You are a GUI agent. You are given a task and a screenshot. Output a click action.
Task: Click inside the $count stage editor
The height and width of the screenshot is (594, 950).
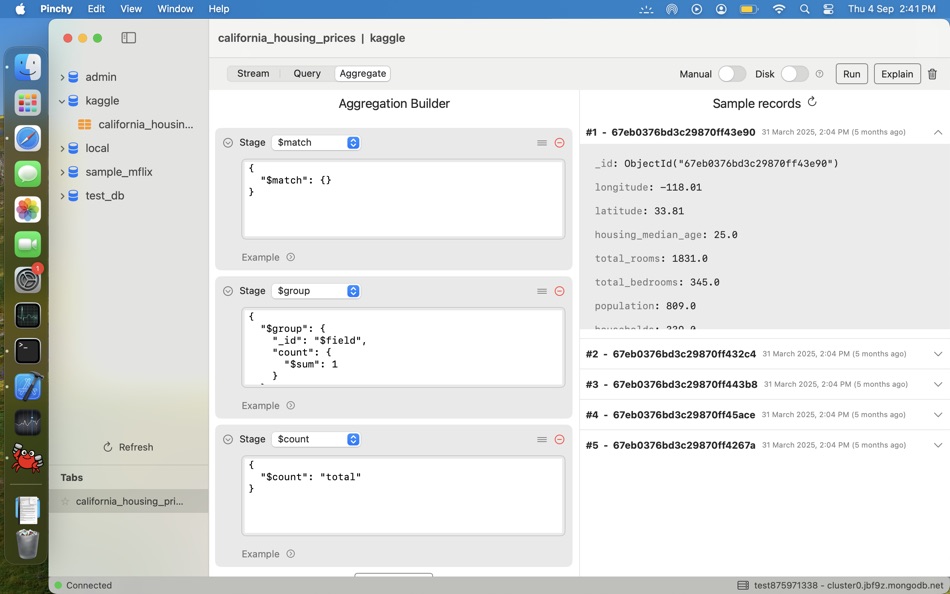[x=403, y=495]
